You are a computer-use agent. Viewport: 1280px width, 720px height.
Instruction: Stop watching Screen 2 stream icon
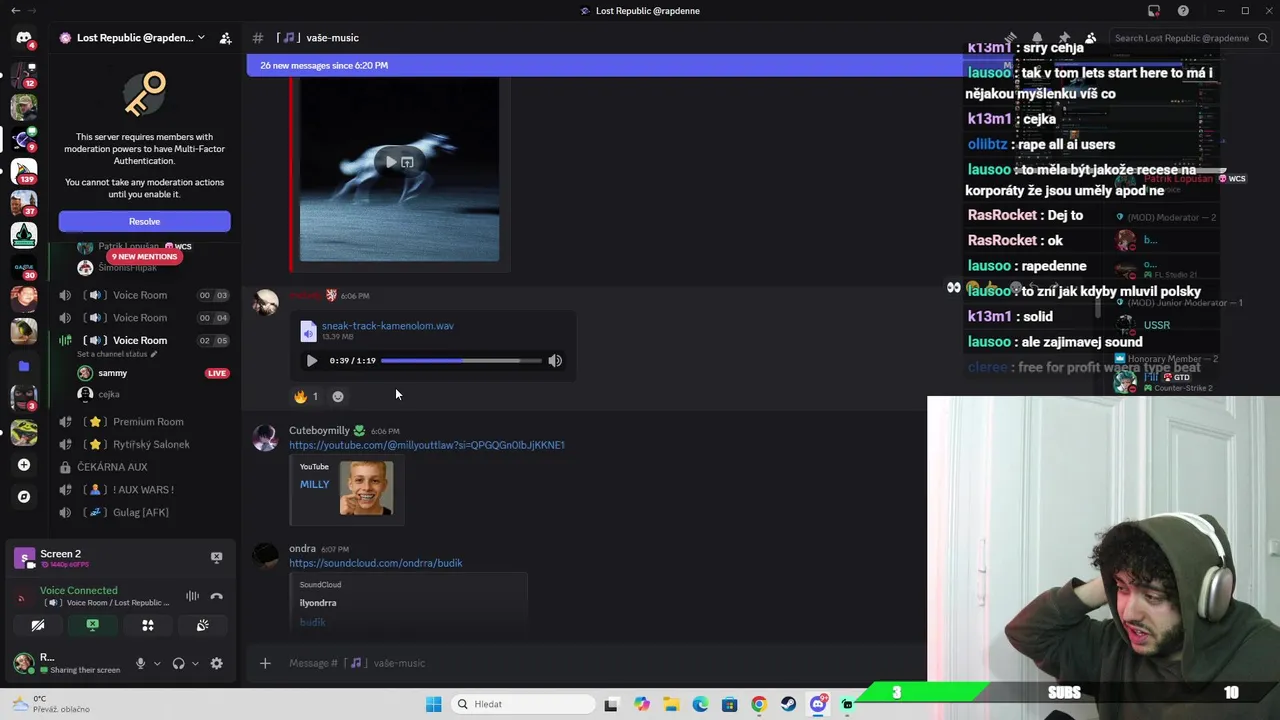tap(216, 557)
